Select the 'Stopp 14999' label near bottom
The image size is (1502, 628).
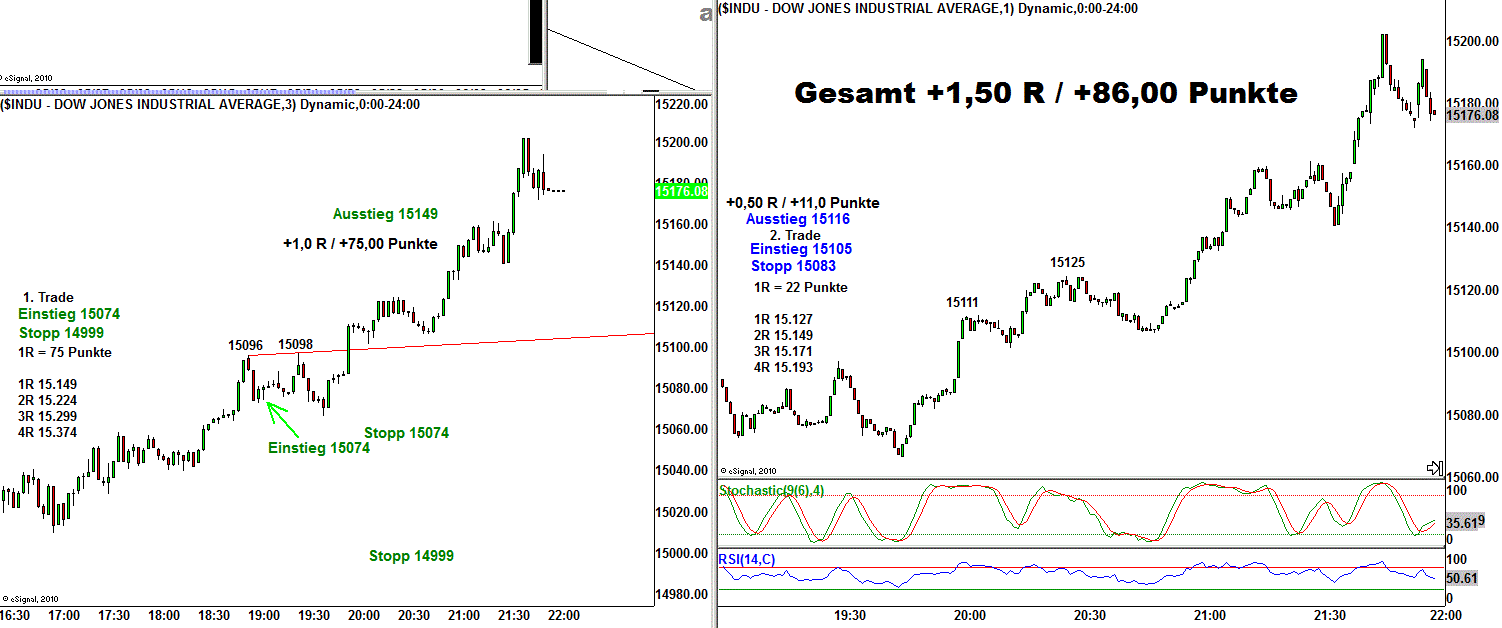(x=411, y=556)
